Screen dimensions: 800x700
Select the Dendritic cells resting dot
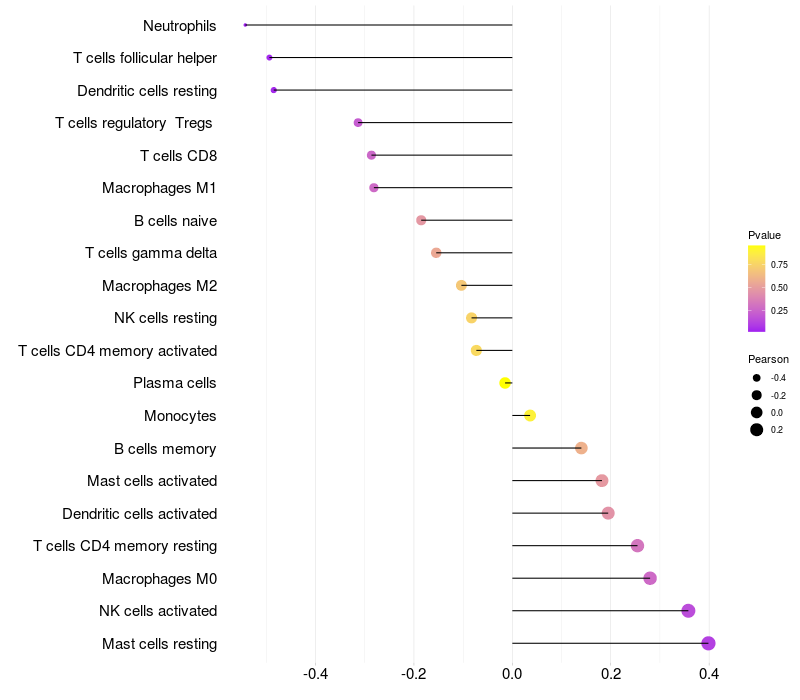pos(273,90)
